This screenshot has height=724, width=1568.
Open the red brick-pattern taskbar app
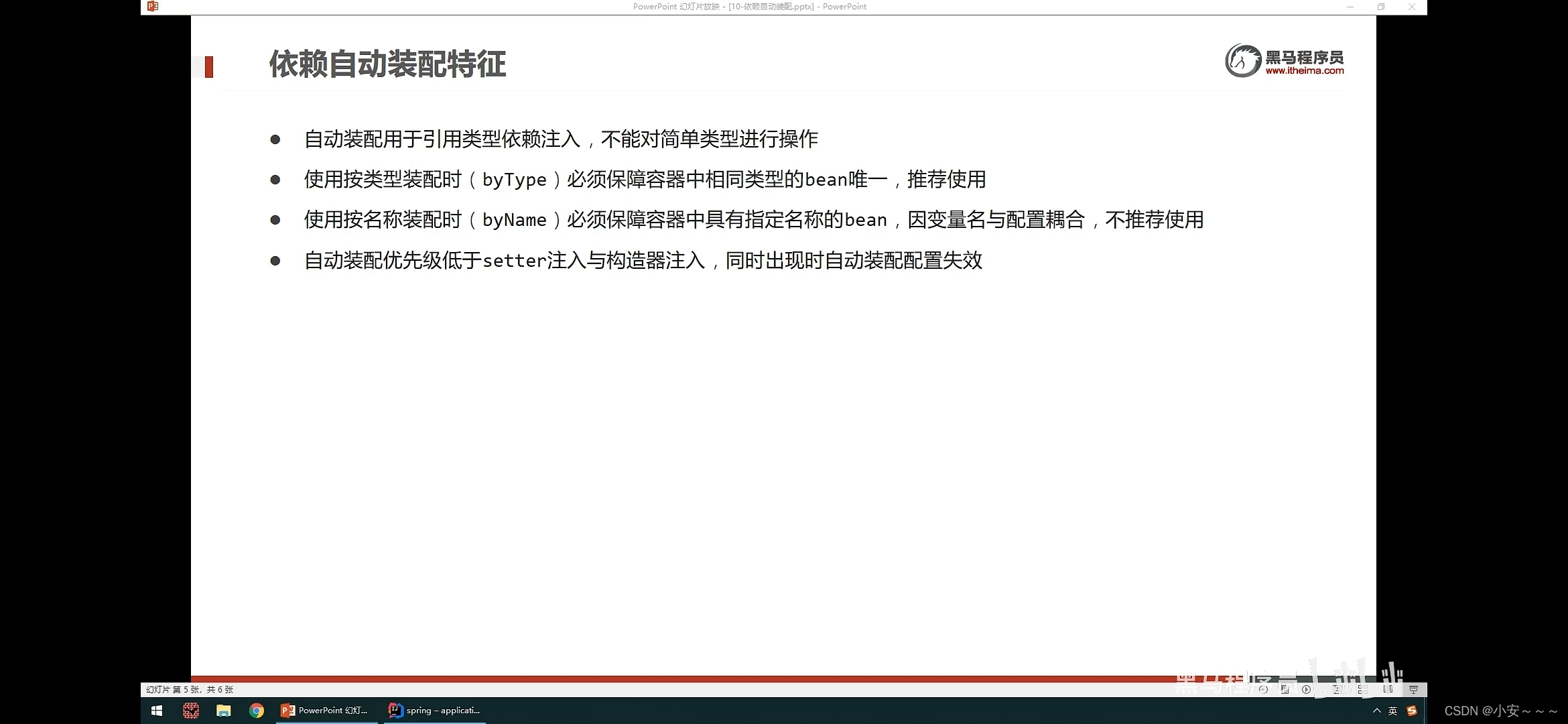pyautogui.click(x=191, y=711)
